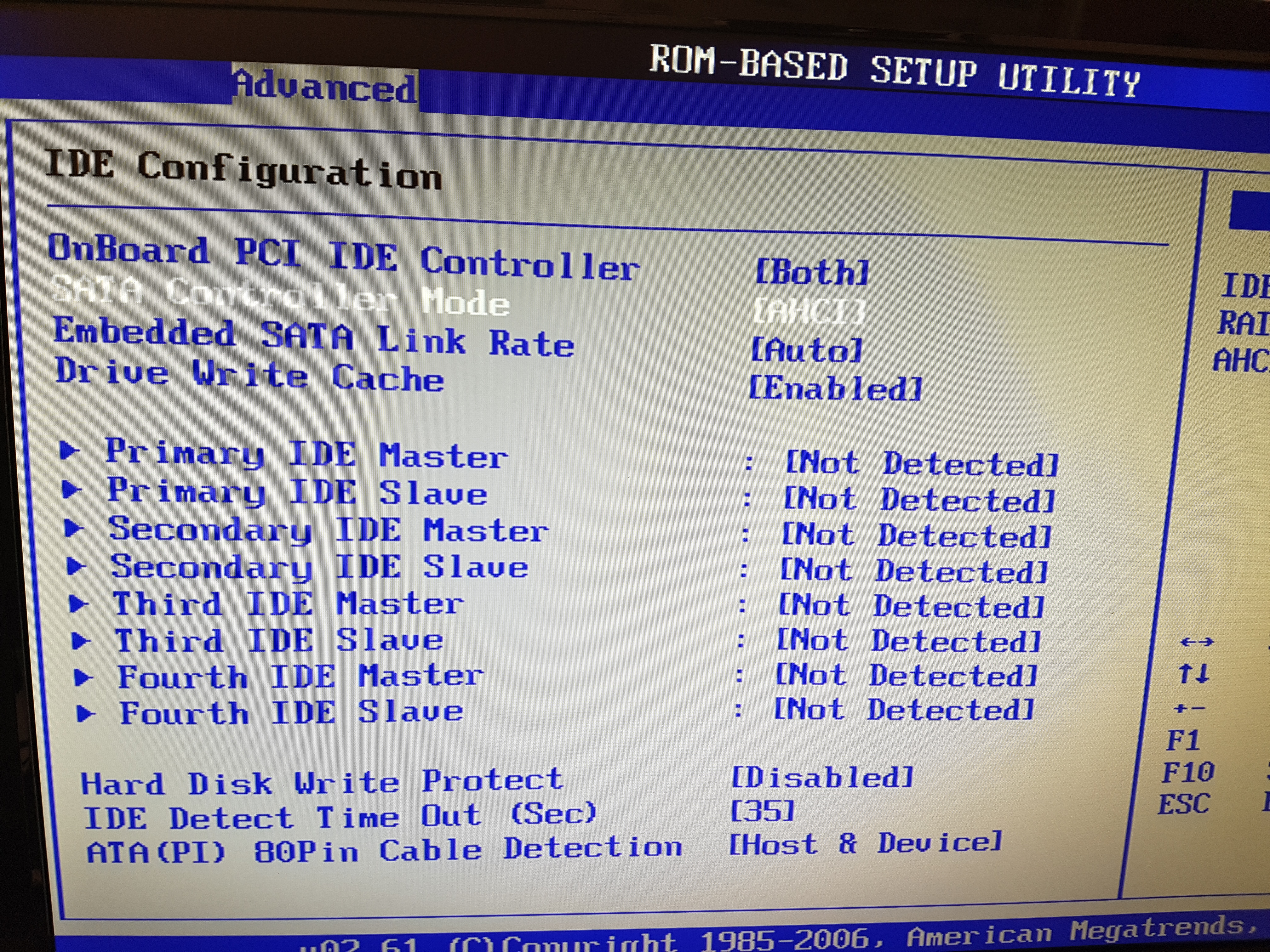Click the ROM-BASED SETUP UTILITY title
Screen dimensions: 1270x952
pyautogui.click(x=895, y=71)
